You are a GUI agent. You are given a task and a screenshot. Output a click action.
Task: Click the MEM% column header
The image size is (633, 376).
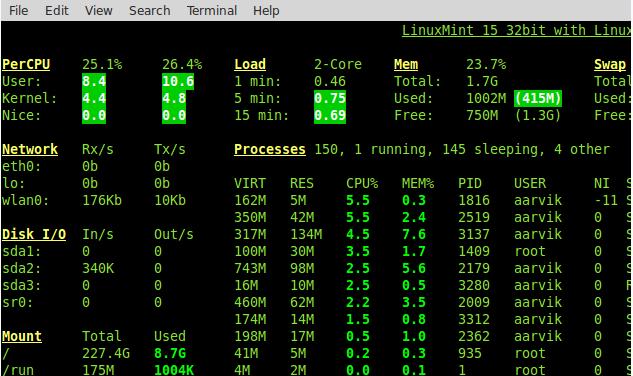(x=418, y=183)
